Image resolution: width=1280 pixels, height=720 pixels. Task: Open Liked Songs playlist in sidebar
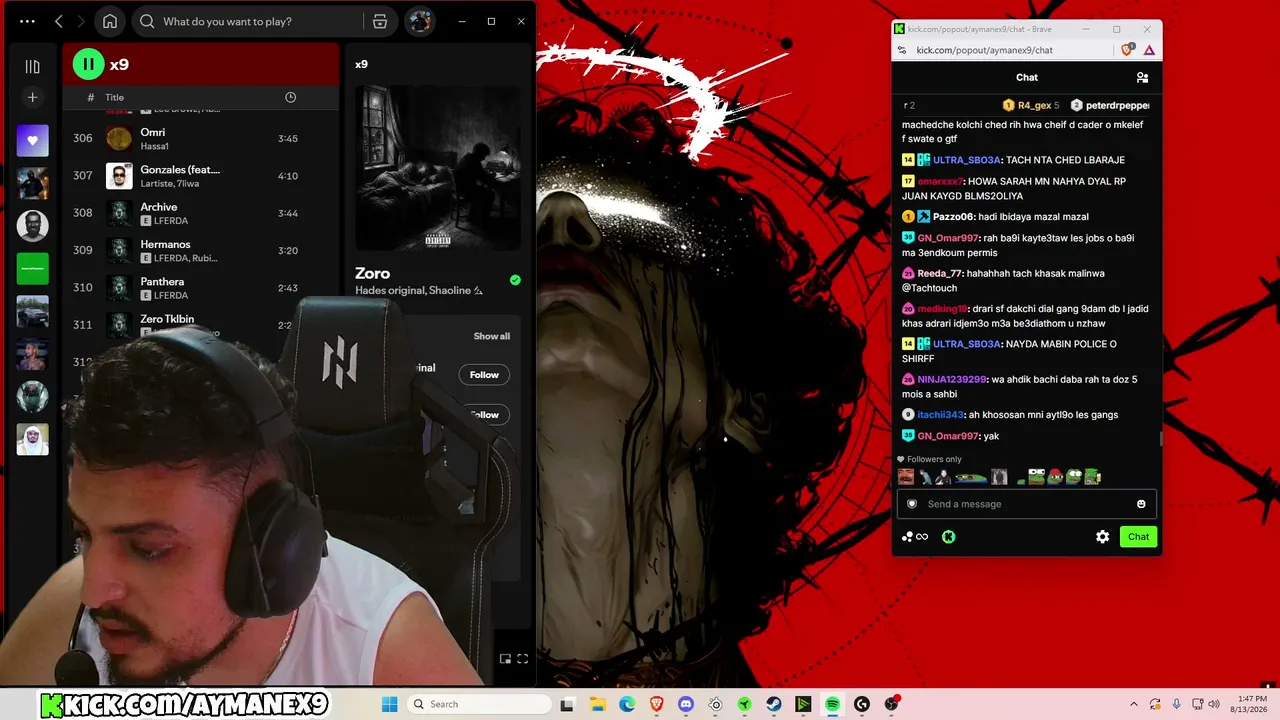coord(32,141)
